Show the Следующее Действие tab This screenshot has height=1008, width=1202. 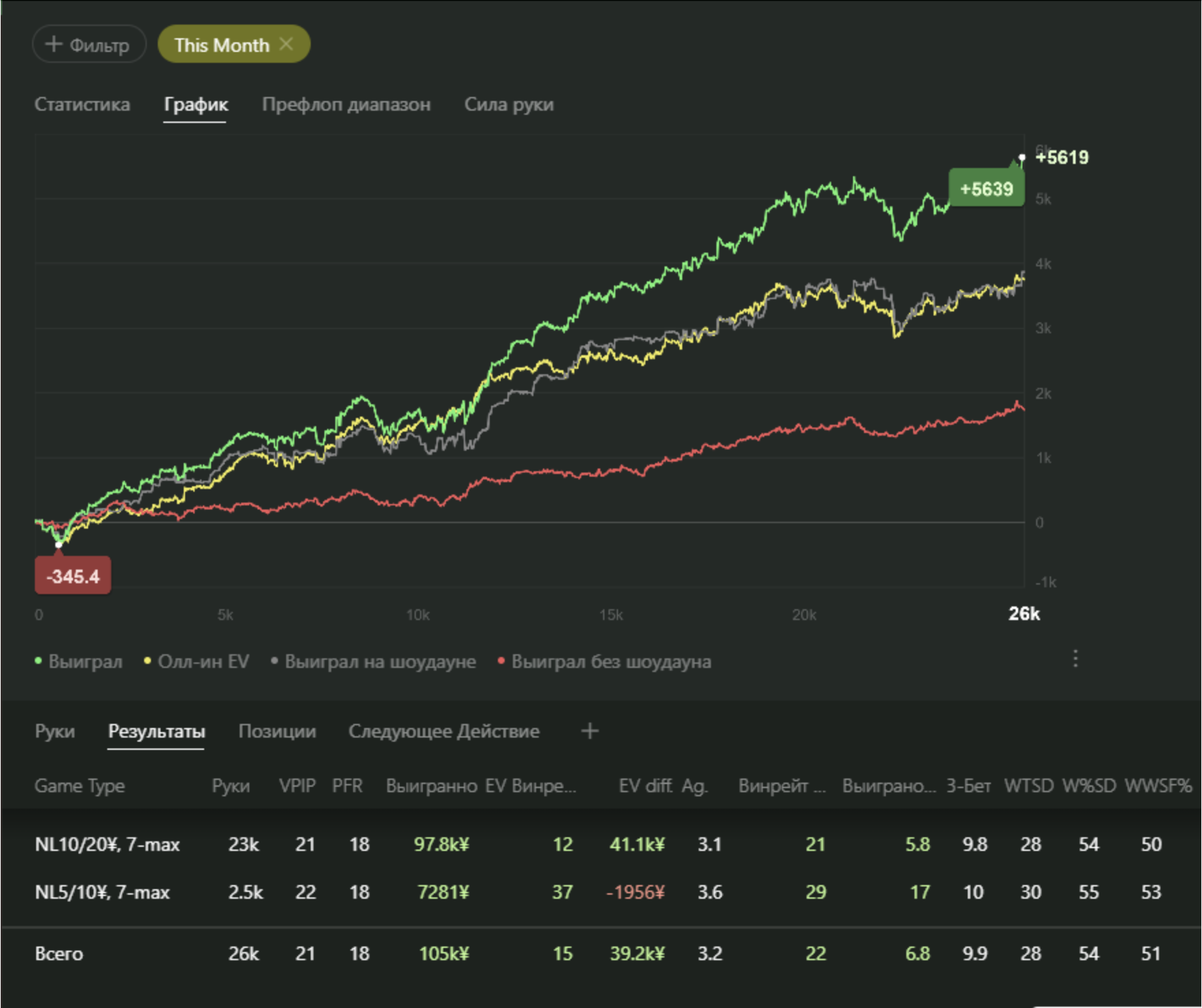444,731
